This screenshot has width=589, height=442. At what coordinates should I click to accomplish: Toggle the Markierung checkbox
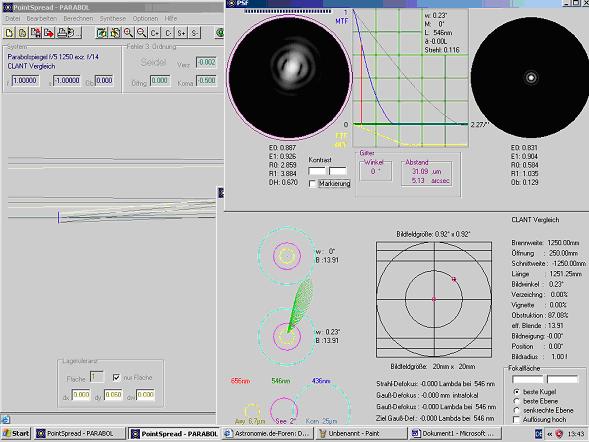[312, 184]
